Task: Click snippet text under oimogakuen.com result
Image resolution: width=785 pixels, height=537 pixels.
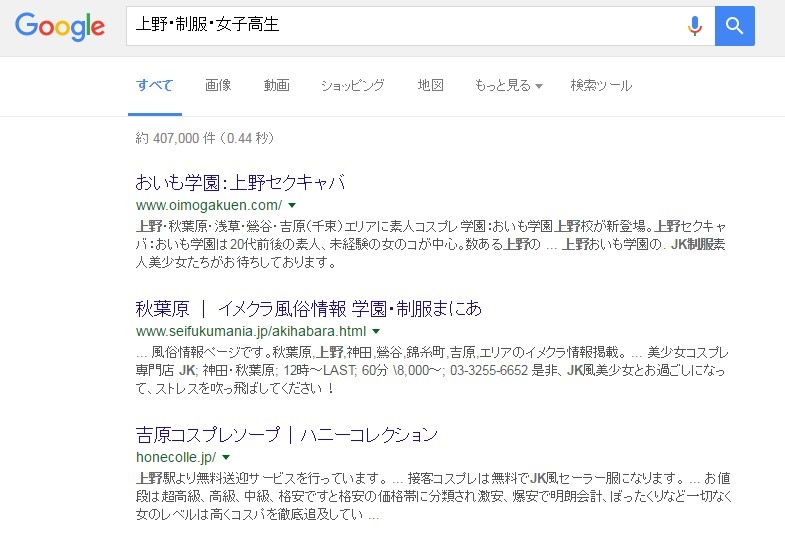Action: 431,244
